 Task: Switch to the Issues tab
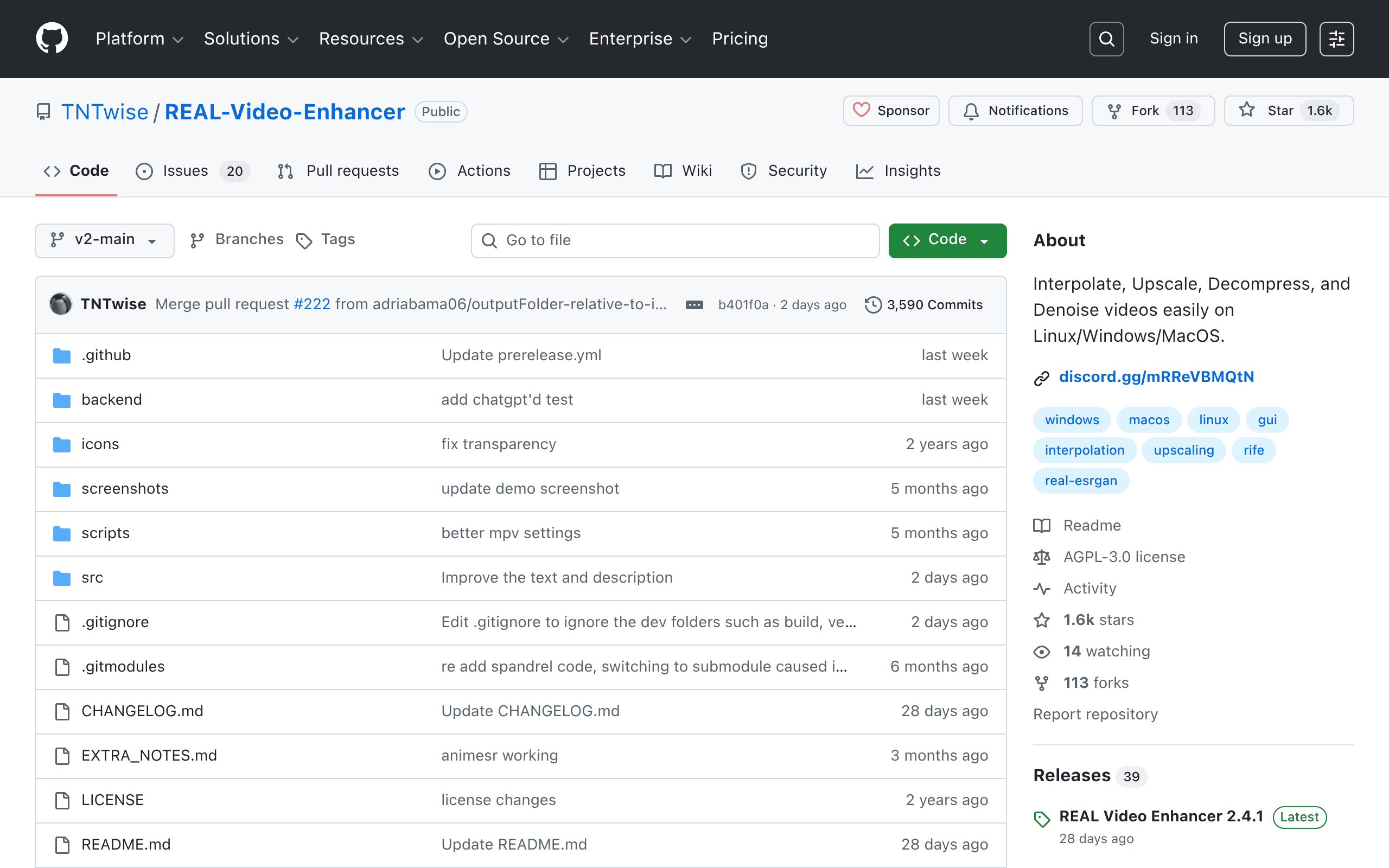pos(192,171)
